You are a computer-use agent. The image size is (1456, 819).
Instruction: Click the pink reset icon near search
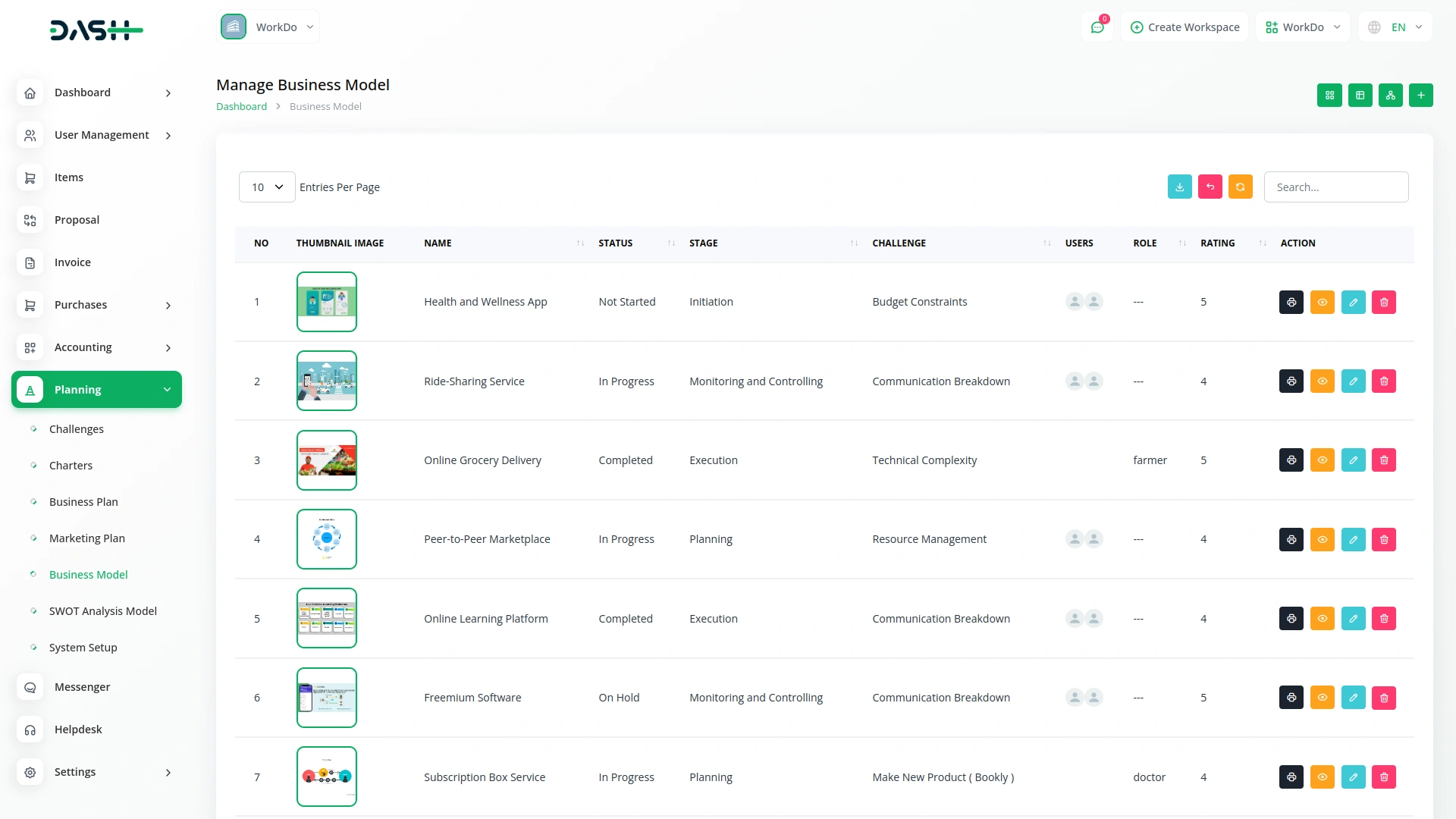coord(1210,187)
